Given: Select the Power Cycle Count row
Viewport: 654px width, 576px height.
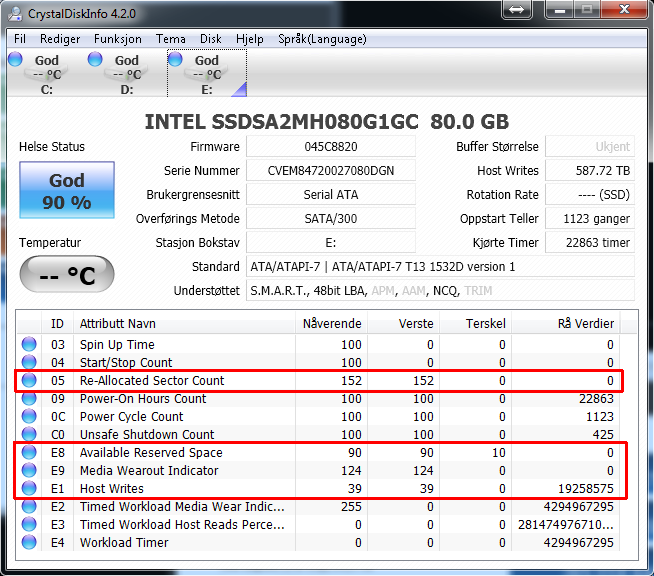Looking at the screenshot, I should point(319,416).
